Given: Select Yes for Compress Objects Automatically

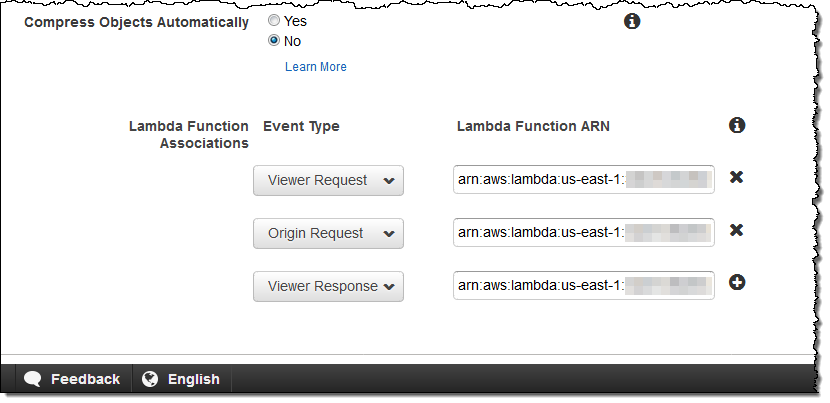Looking at the screenshot, I should 274,20.
